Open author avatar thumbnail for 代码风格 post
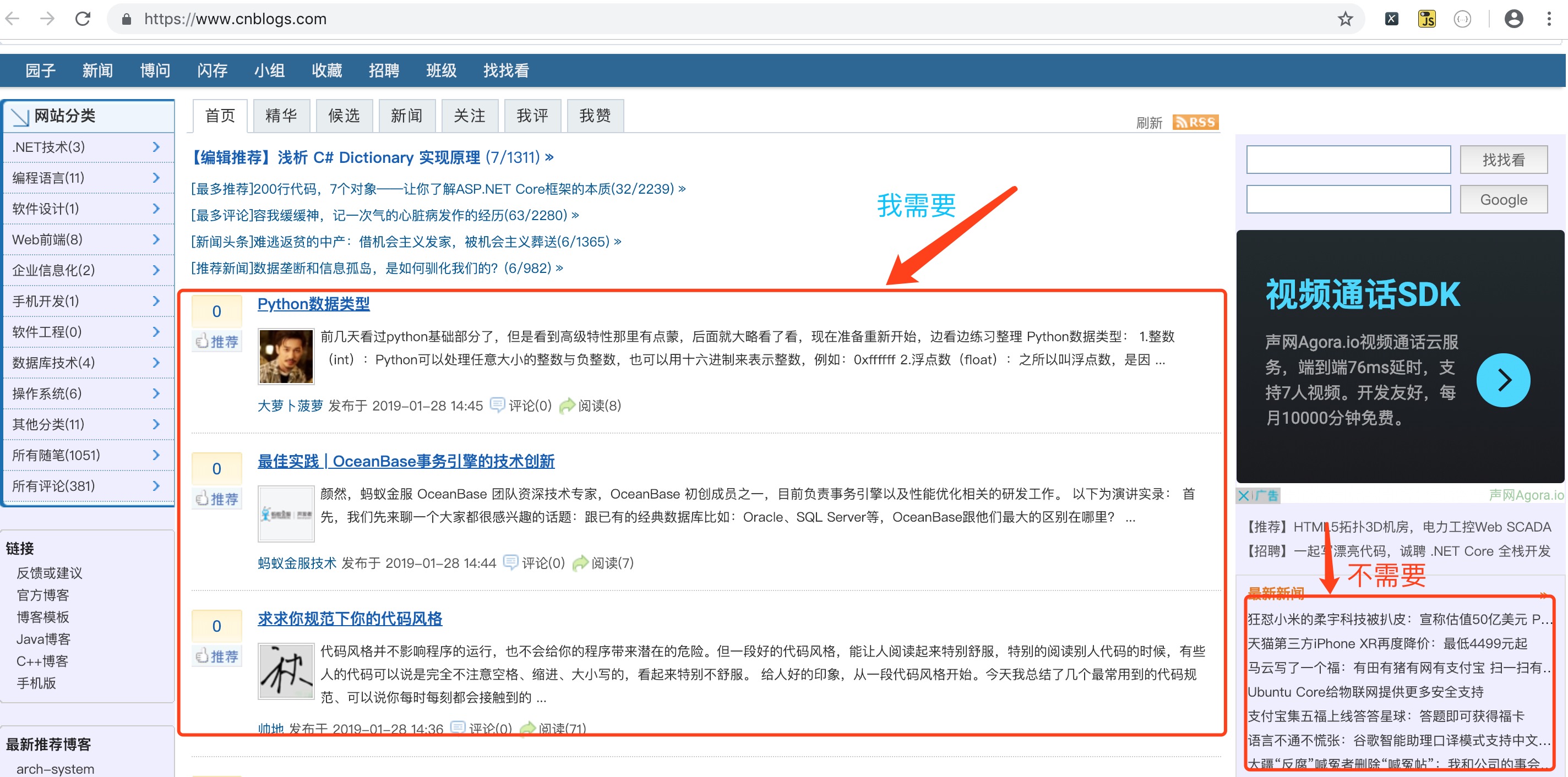Viewport: 1568px width, 777px height. point(286,671)
